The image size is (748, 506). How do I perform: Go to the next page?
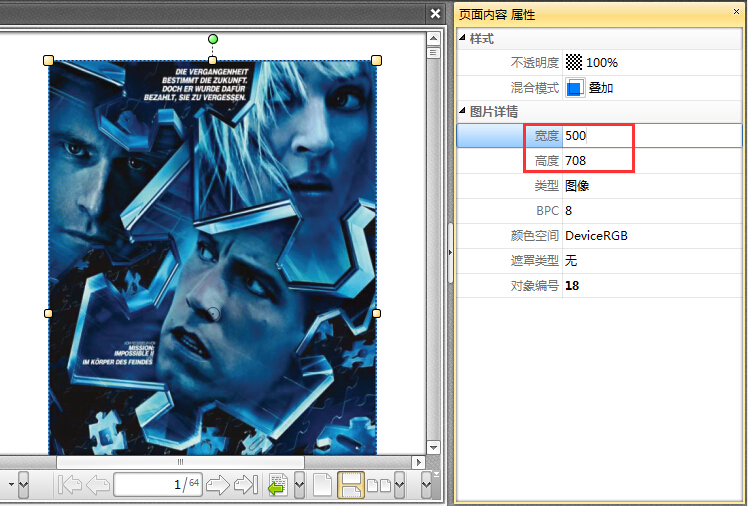pyautogui.click(x=218, y=485)
